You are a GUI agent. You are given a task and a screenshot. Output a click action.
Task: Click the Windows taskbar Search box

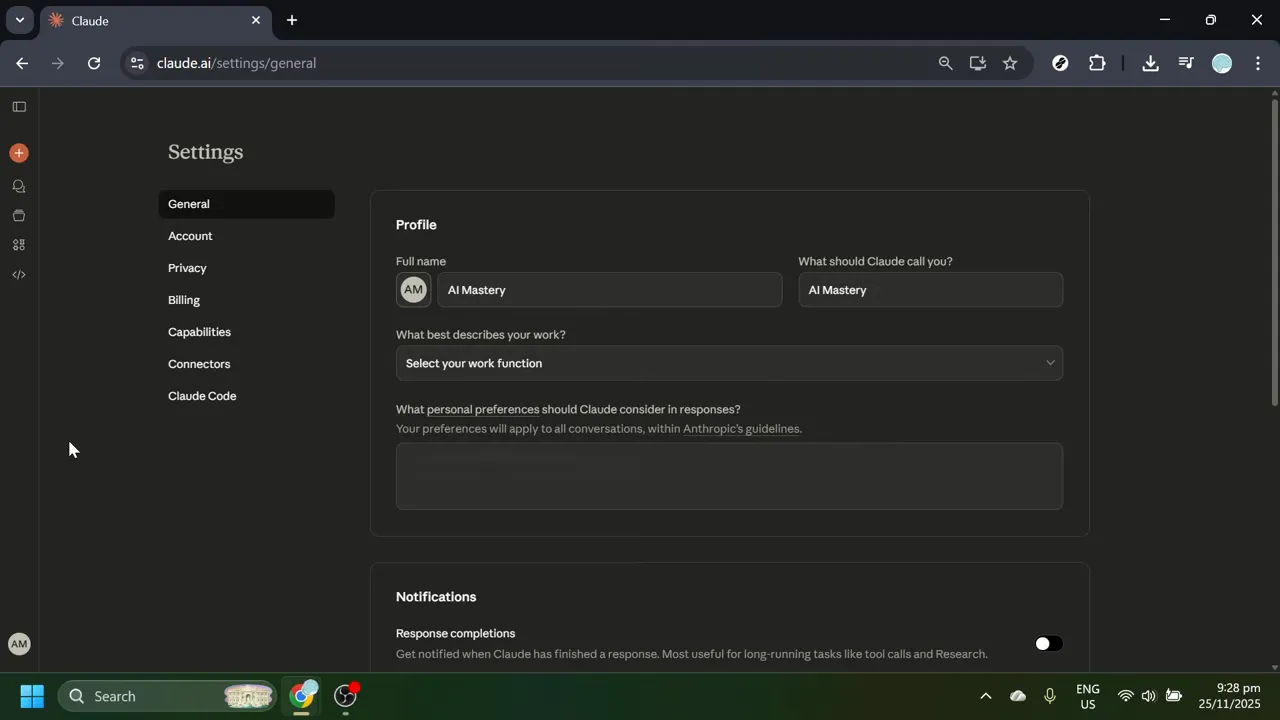click(167, 696)
